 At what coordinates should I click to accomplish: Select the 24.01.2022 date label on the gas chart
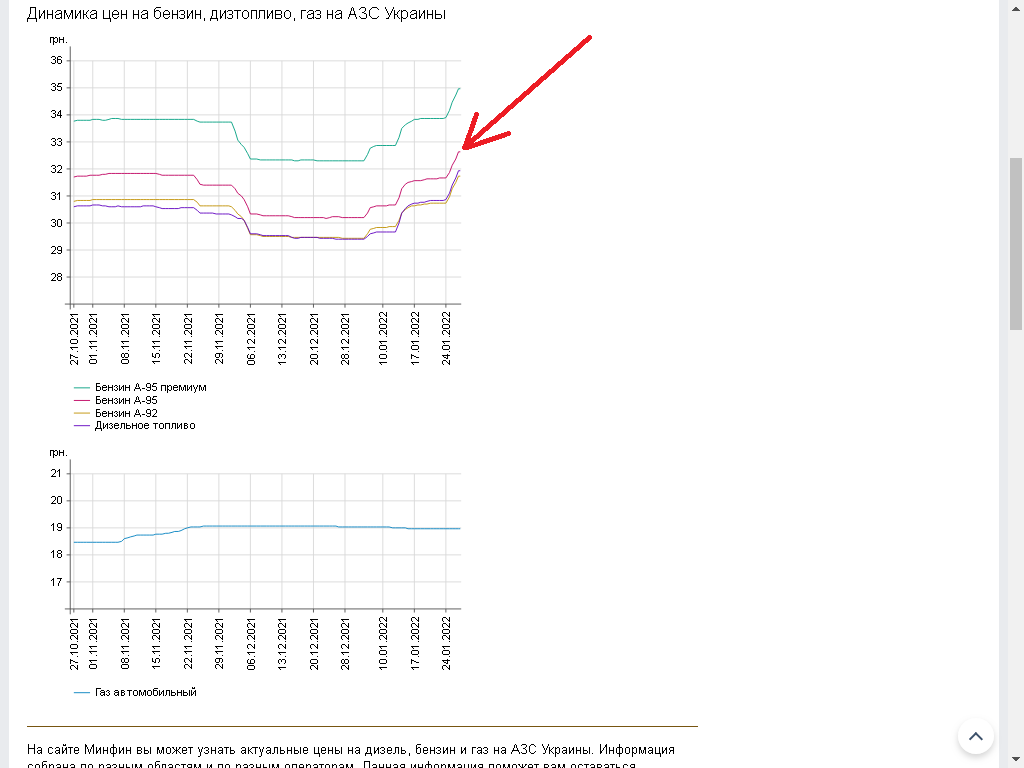coord(447,644)
